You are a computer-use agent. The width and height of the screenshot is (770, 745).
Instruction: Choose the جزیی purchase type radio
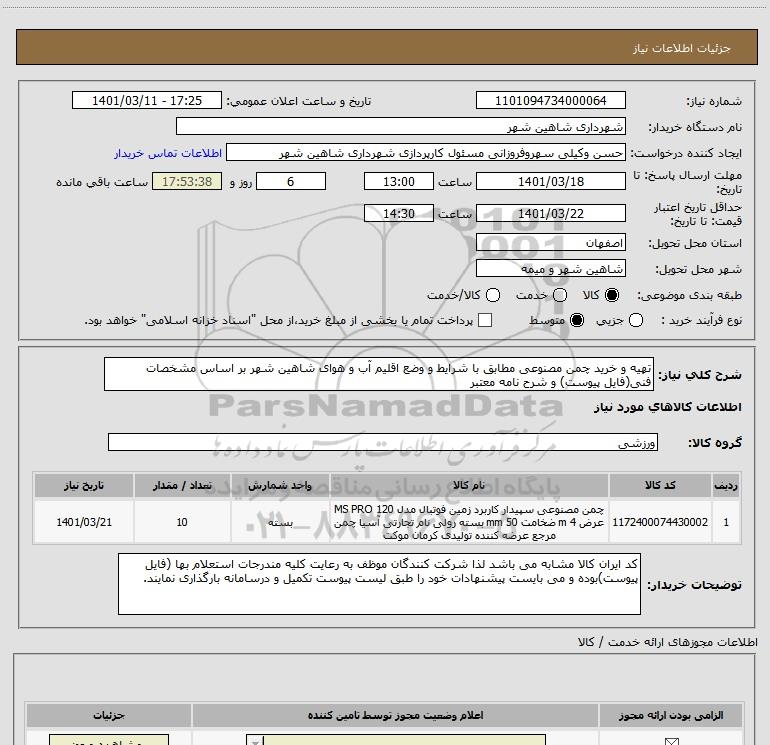[x=636, y=320]
